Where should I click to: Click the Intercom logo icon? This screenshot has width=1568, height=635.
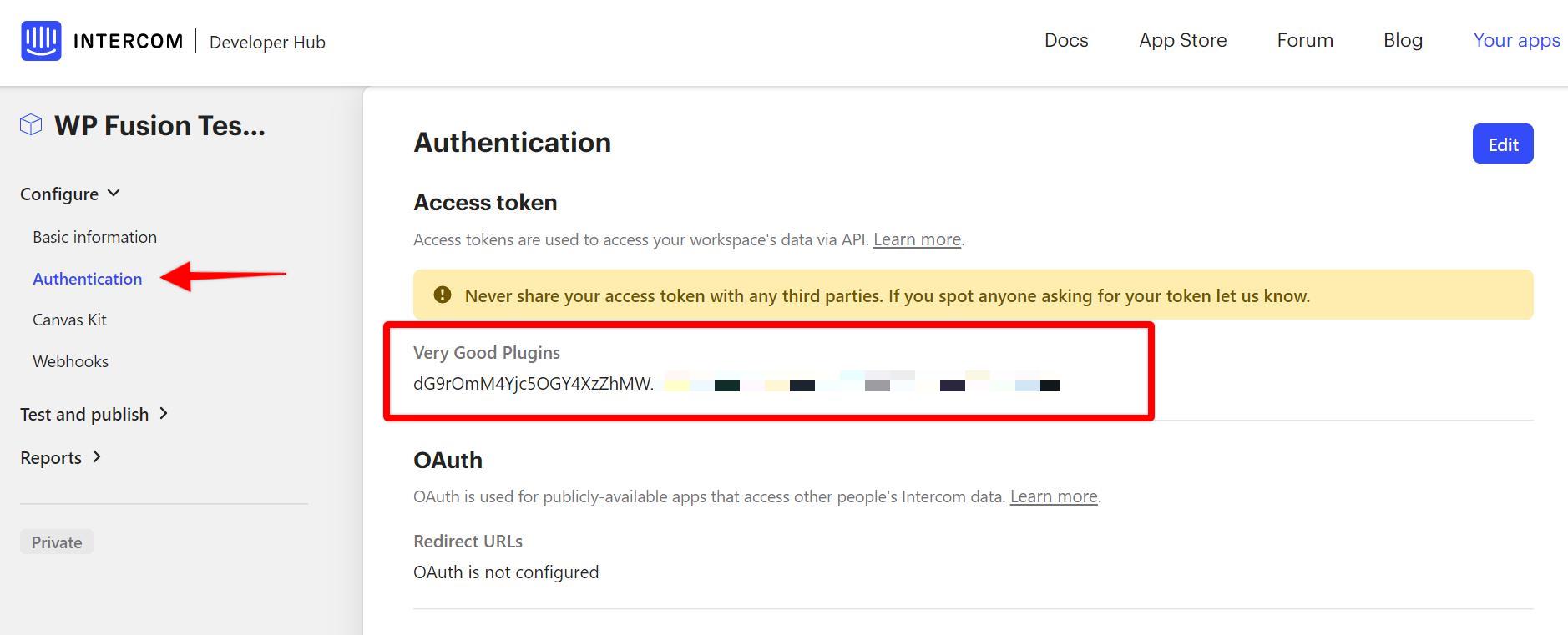tap(41, 41)
